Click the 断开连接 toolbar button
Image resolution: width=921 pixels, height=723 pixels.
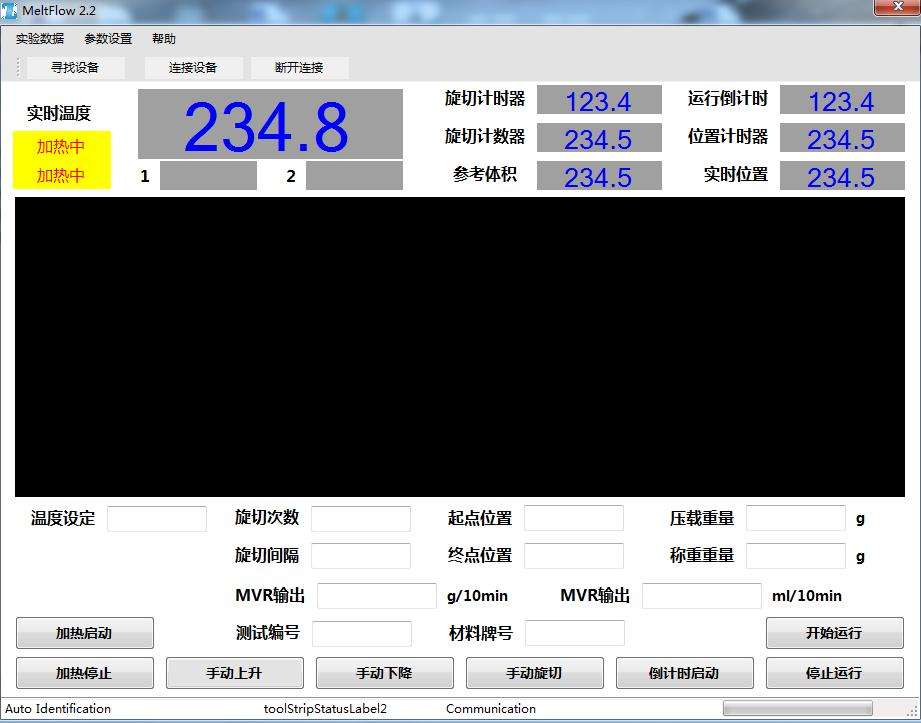click(x=300, y=68)
